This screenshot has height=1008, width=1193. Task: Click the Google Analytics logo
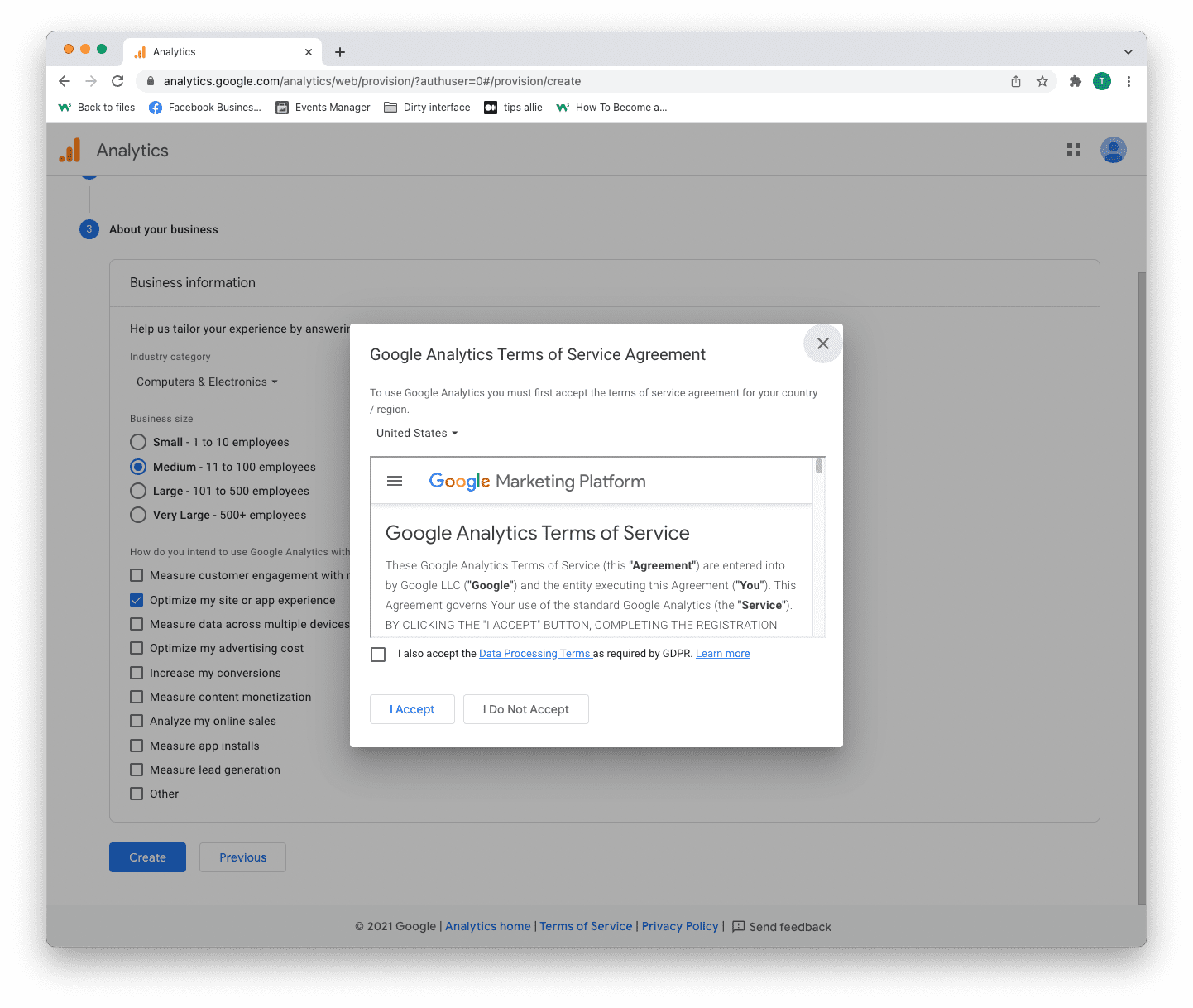(x=69, y=150)
